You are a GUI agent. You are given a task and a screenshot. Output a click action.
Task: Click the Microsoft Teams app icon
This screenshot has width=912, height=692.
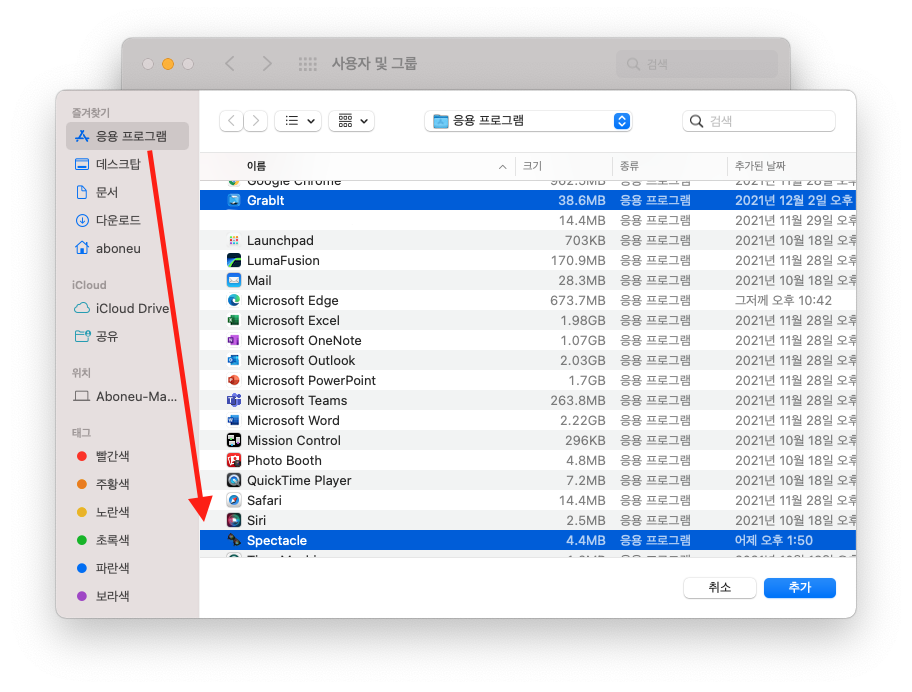point(234,400)
